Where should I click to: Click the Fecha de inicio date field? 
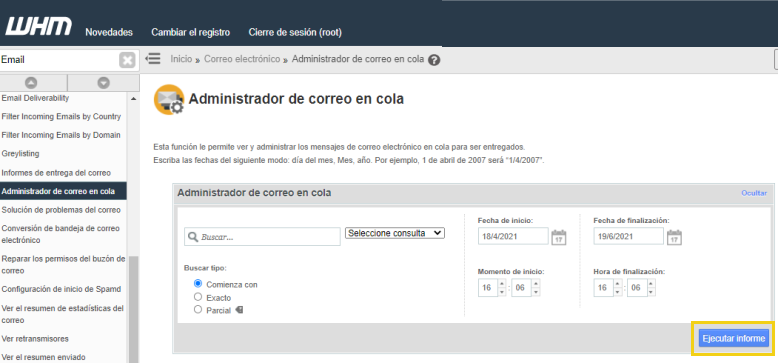(514, 237)
